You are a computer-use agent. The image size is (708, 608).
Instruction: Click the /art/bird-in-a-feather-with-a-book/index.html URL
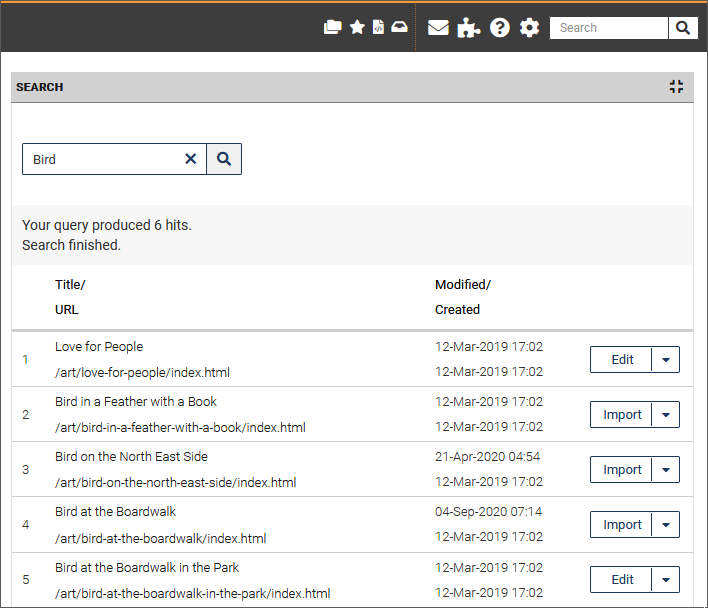coord(180,428)
